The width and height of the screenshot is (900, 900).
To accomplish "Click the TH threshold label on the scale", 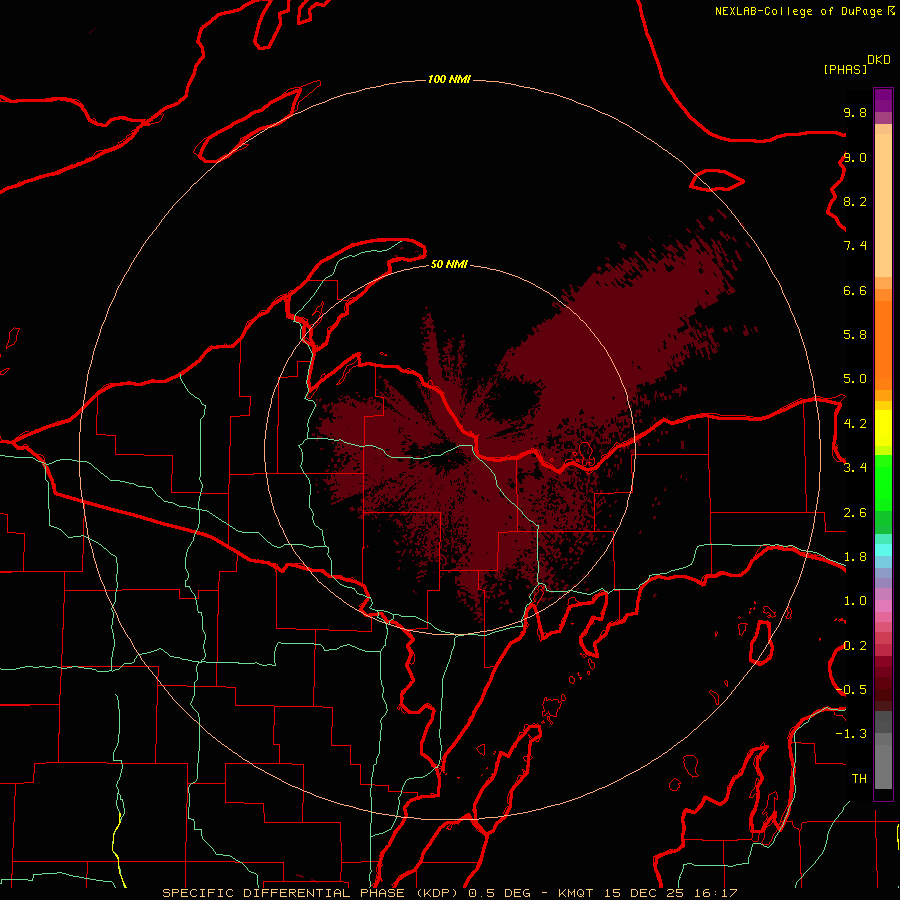I will click(859, 779).
